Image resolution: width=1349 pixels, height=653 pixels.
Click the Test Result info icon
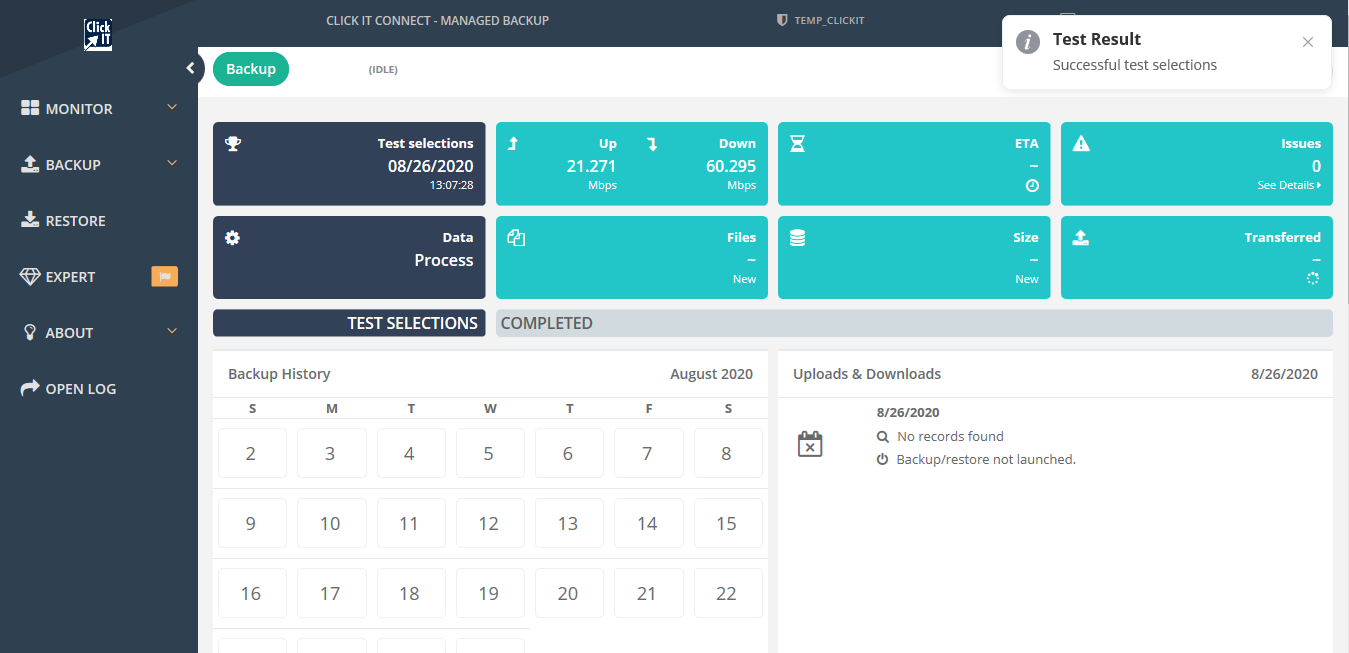tap(1027, 42)
